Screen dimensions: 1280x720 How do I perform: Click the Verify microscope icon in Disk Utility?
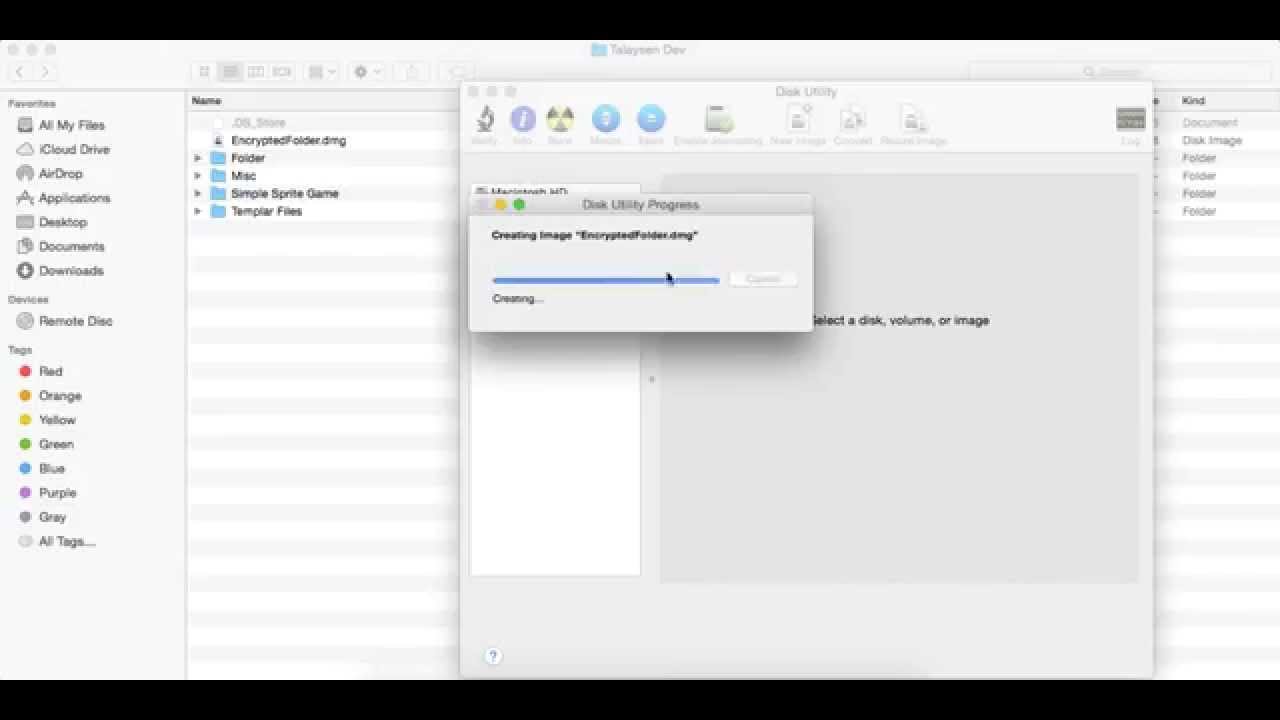point(485,119)
